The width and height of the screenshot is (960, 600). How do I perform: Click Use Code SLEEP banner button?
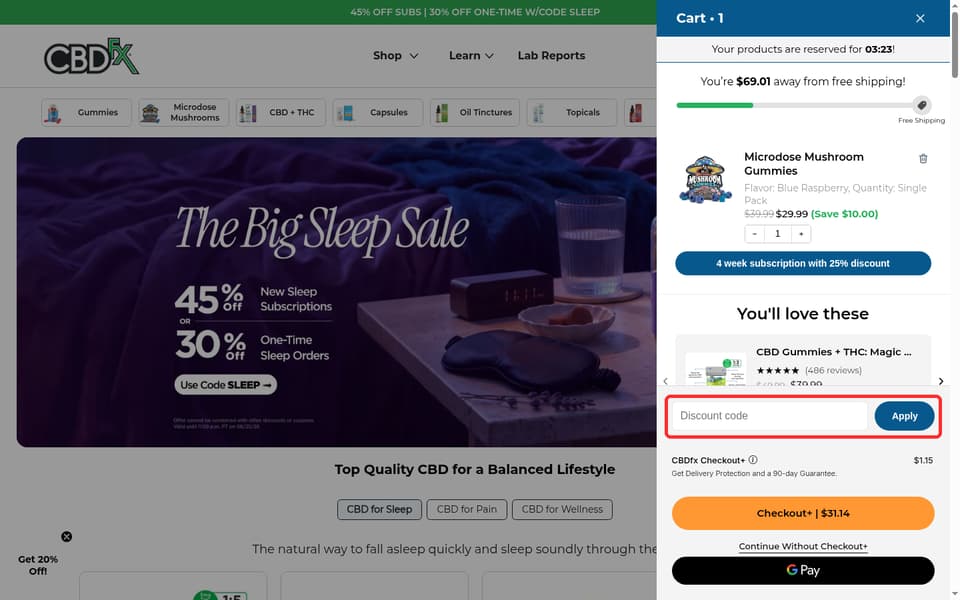(x=225, y=385)
